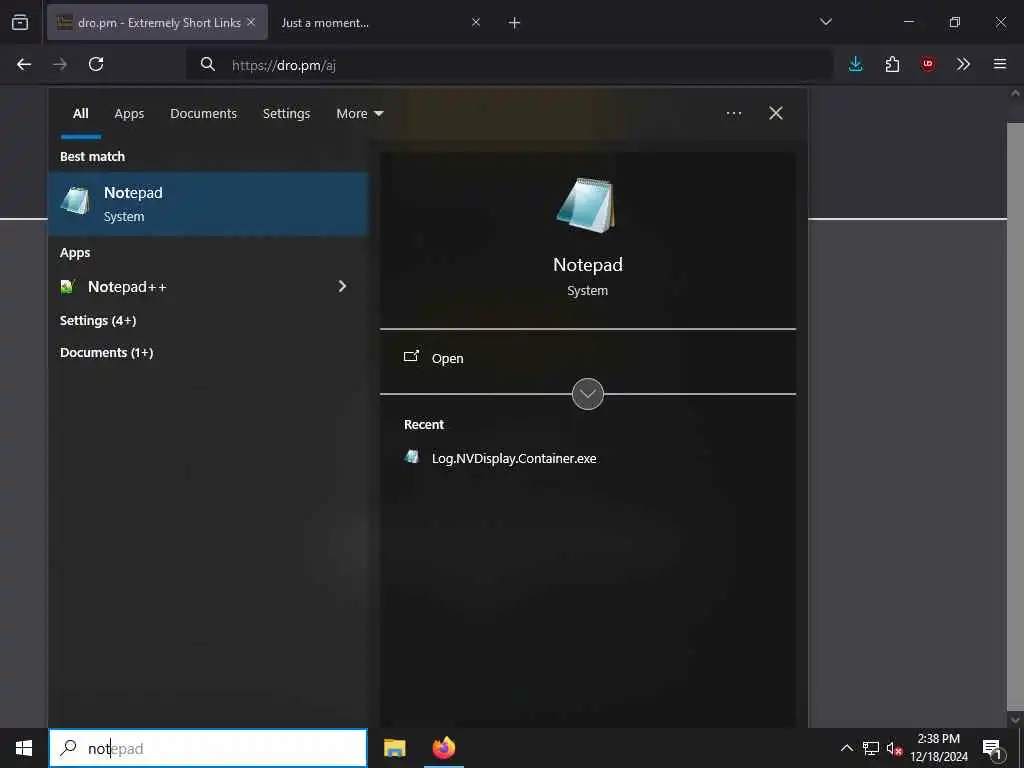
Task: Open File Explorer from the taskbar
Action: pos(394,748)
